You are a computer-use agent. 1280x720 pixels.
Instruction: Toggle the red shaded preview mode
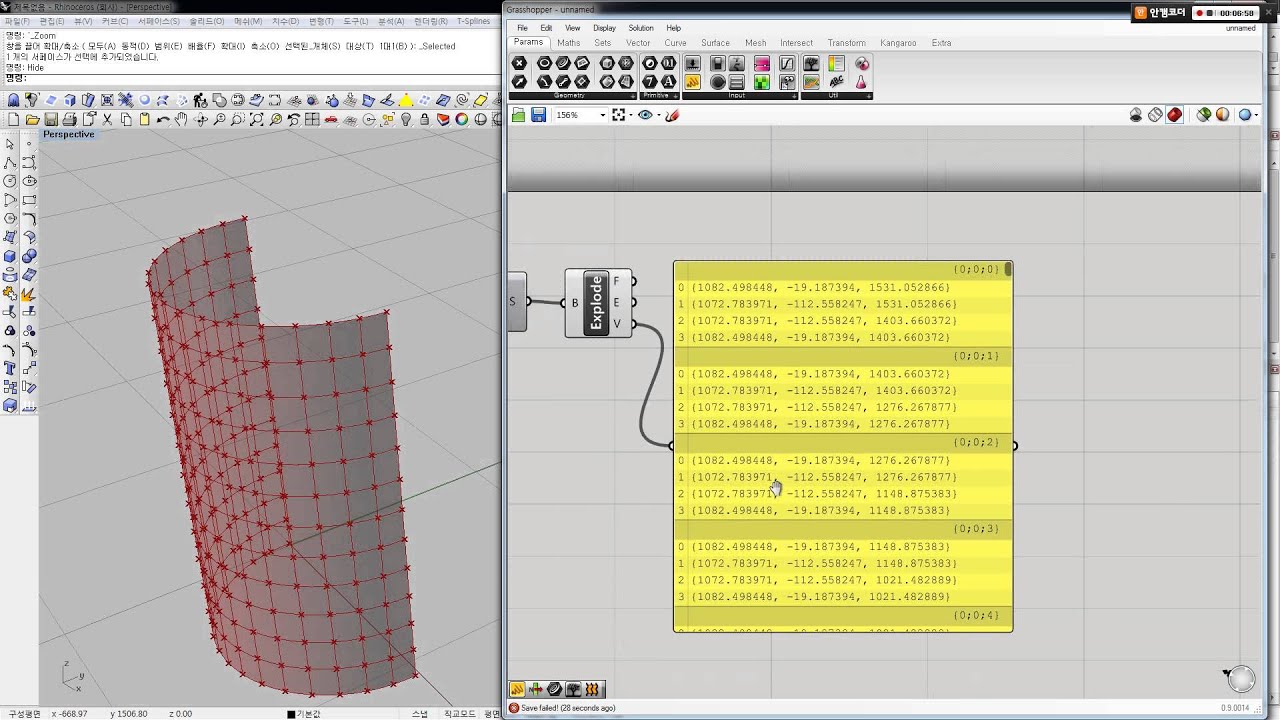pyautogui.click(x=1175, y=115)
